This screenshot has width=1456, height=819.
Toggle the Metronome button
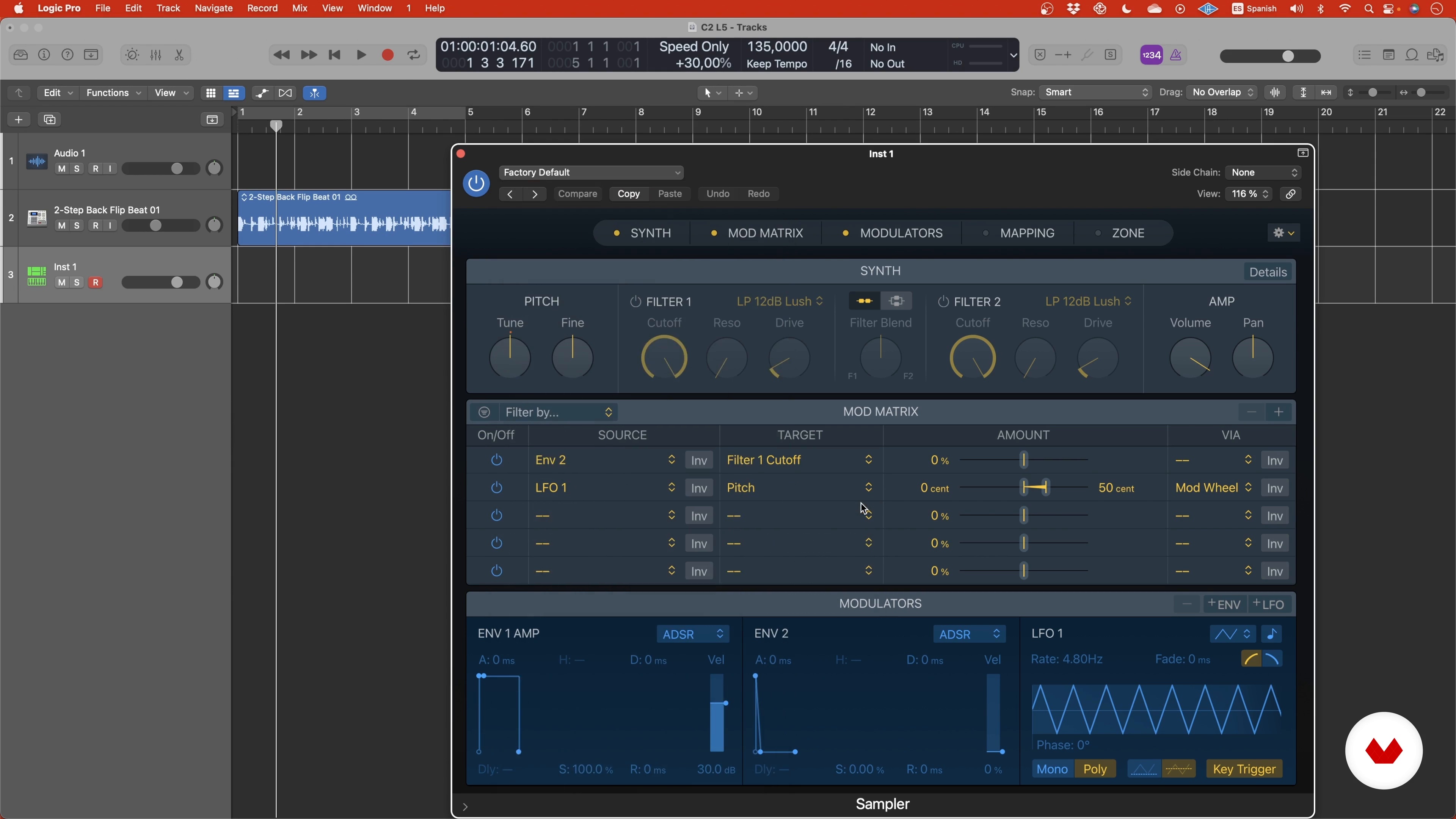click(x=1176, y=55)
